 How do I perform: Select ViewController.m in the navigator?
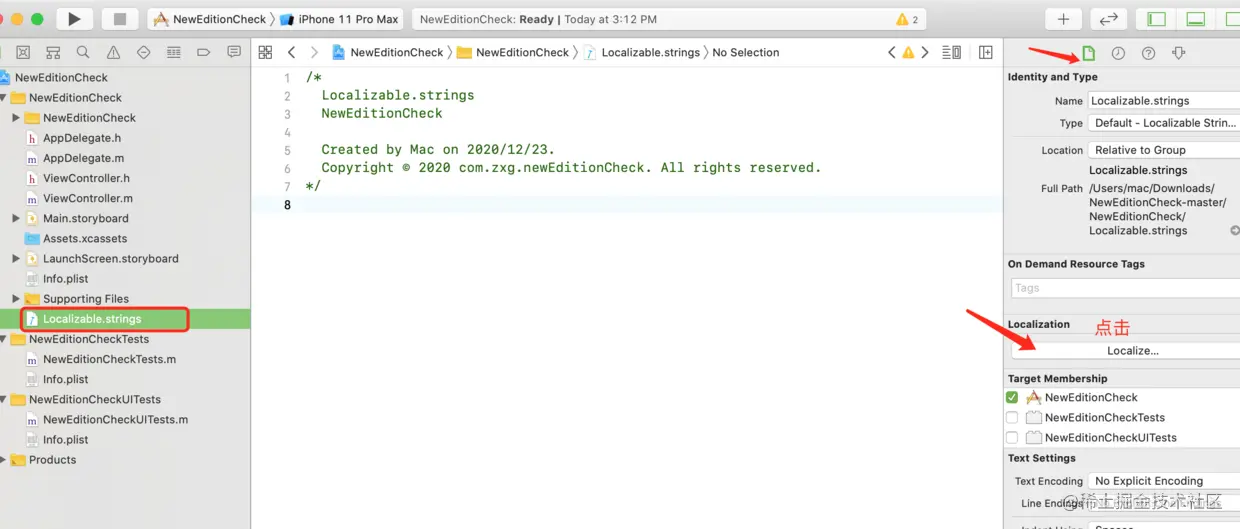point(88,198)
